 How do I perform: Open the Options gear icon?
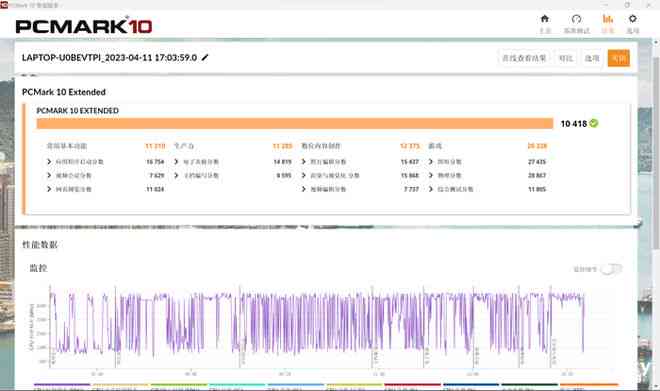(x=632, y=19)
